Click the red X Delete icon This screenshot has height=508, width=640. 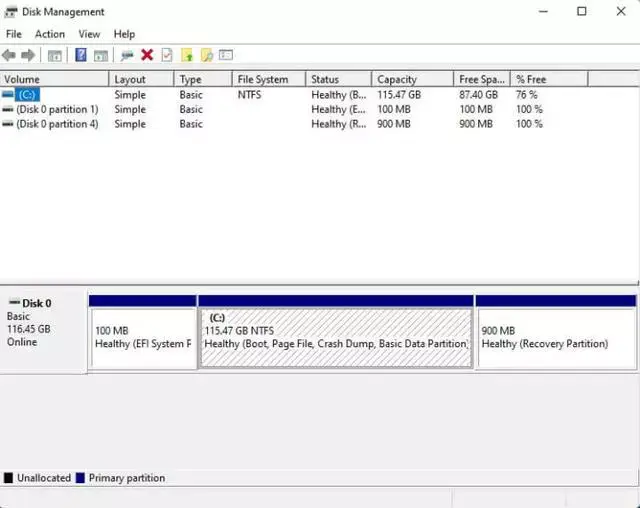tap(147, 55)
